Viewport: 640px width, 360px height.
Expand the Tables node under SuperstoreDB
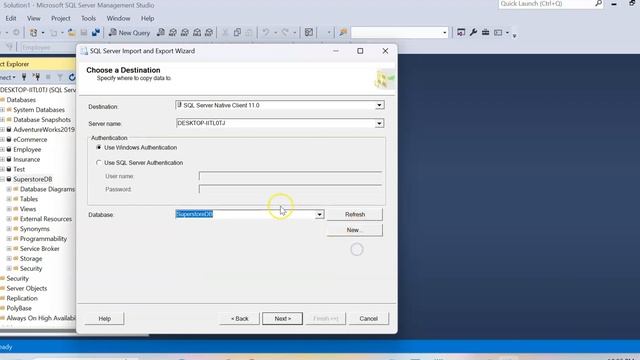point(9,199)
